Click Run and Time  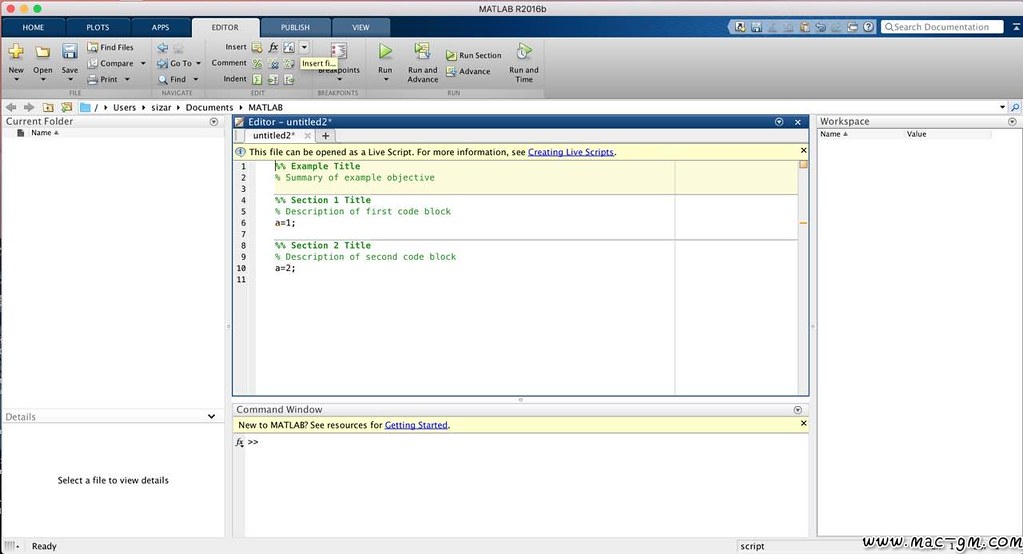pos(523,62)
